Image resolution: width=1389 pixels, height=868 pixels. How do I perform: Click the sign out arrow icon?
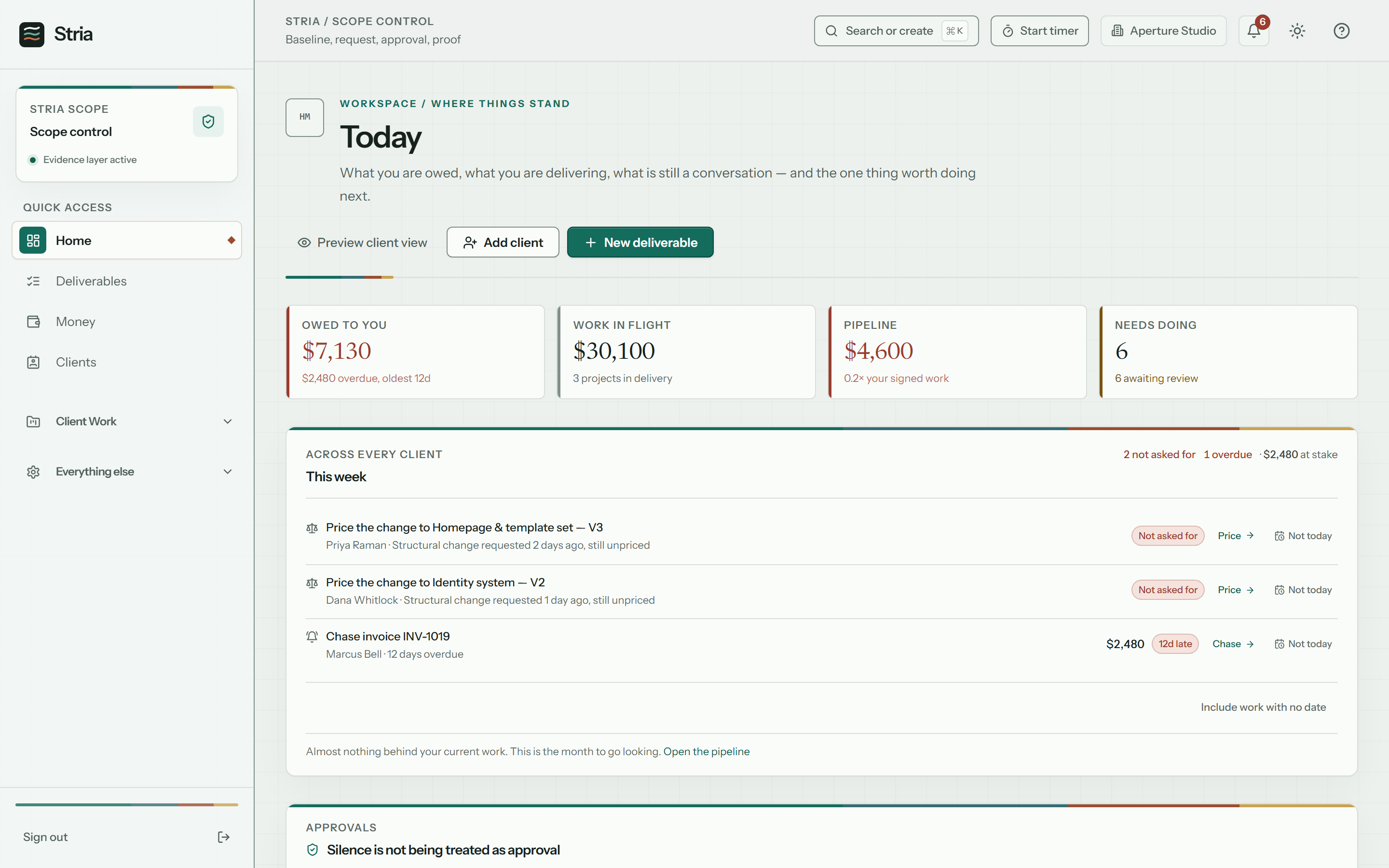[224, 837]
